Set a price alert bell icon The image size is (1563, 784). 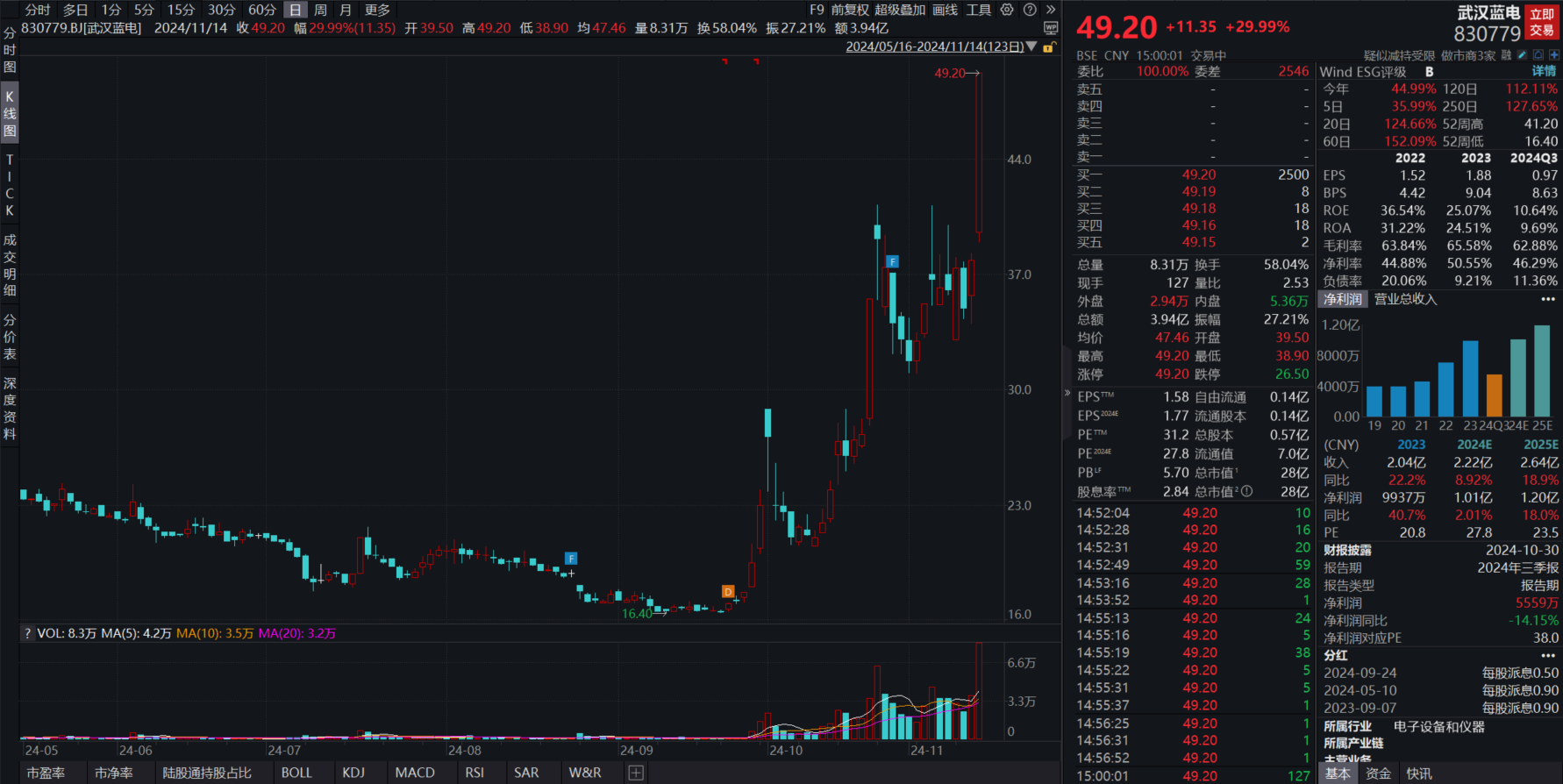[1538, 55]
